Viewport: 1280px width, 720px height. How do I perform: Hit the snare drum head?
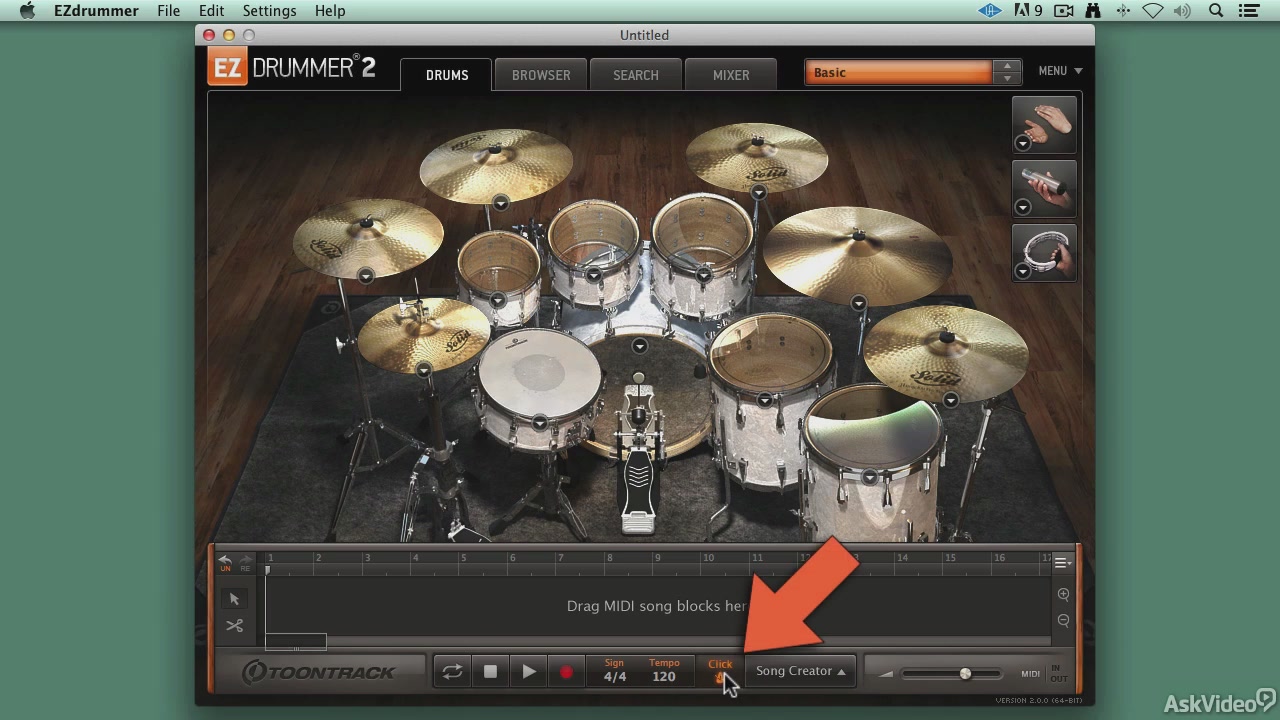click(x=540, y=372)
